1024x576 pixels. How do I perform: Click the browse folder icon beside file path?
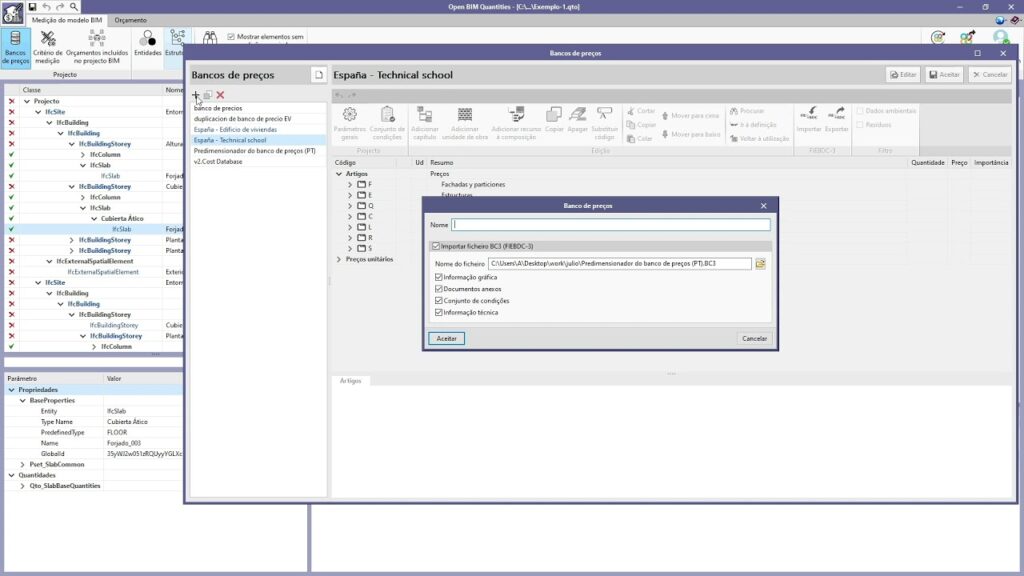(760, 264)
